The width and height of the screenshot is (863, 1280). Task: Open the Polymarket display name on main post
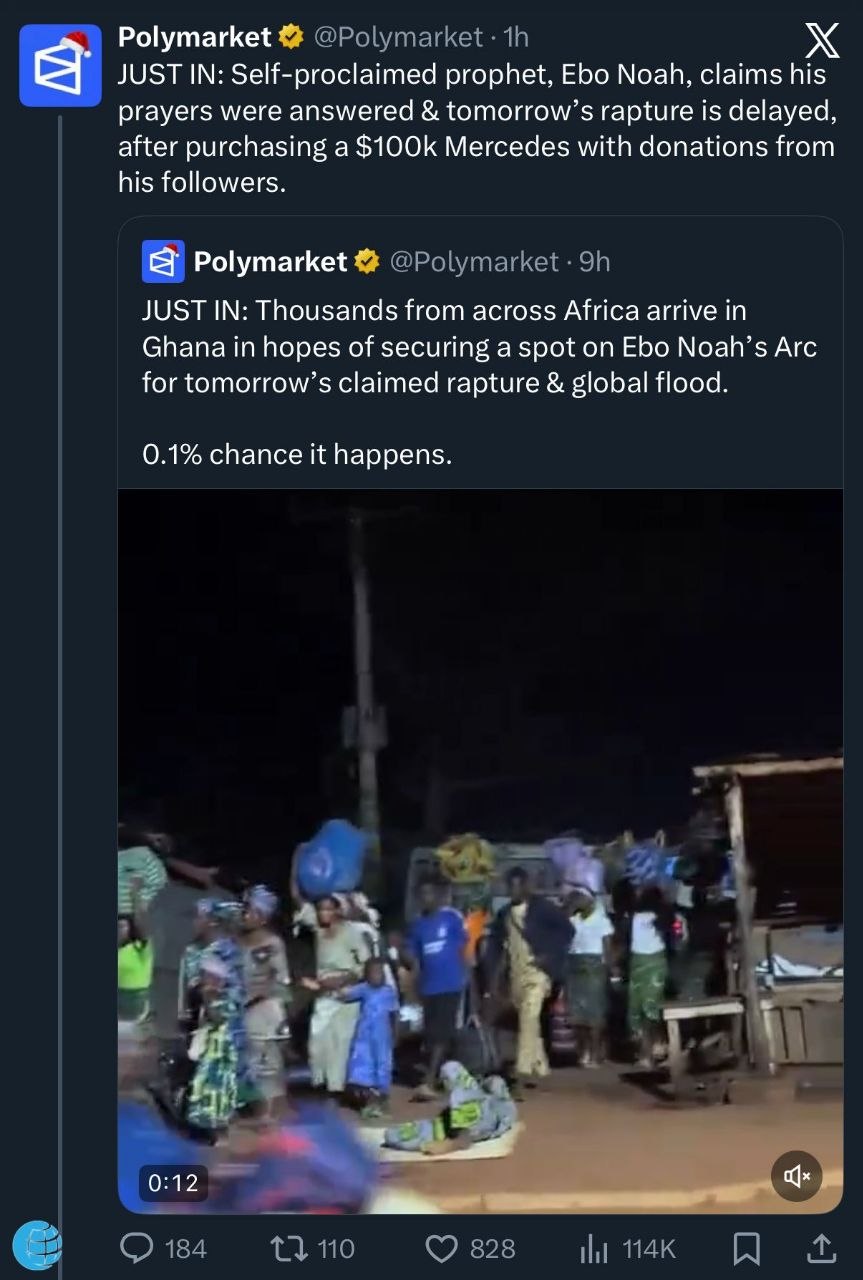tap(195, 38)
